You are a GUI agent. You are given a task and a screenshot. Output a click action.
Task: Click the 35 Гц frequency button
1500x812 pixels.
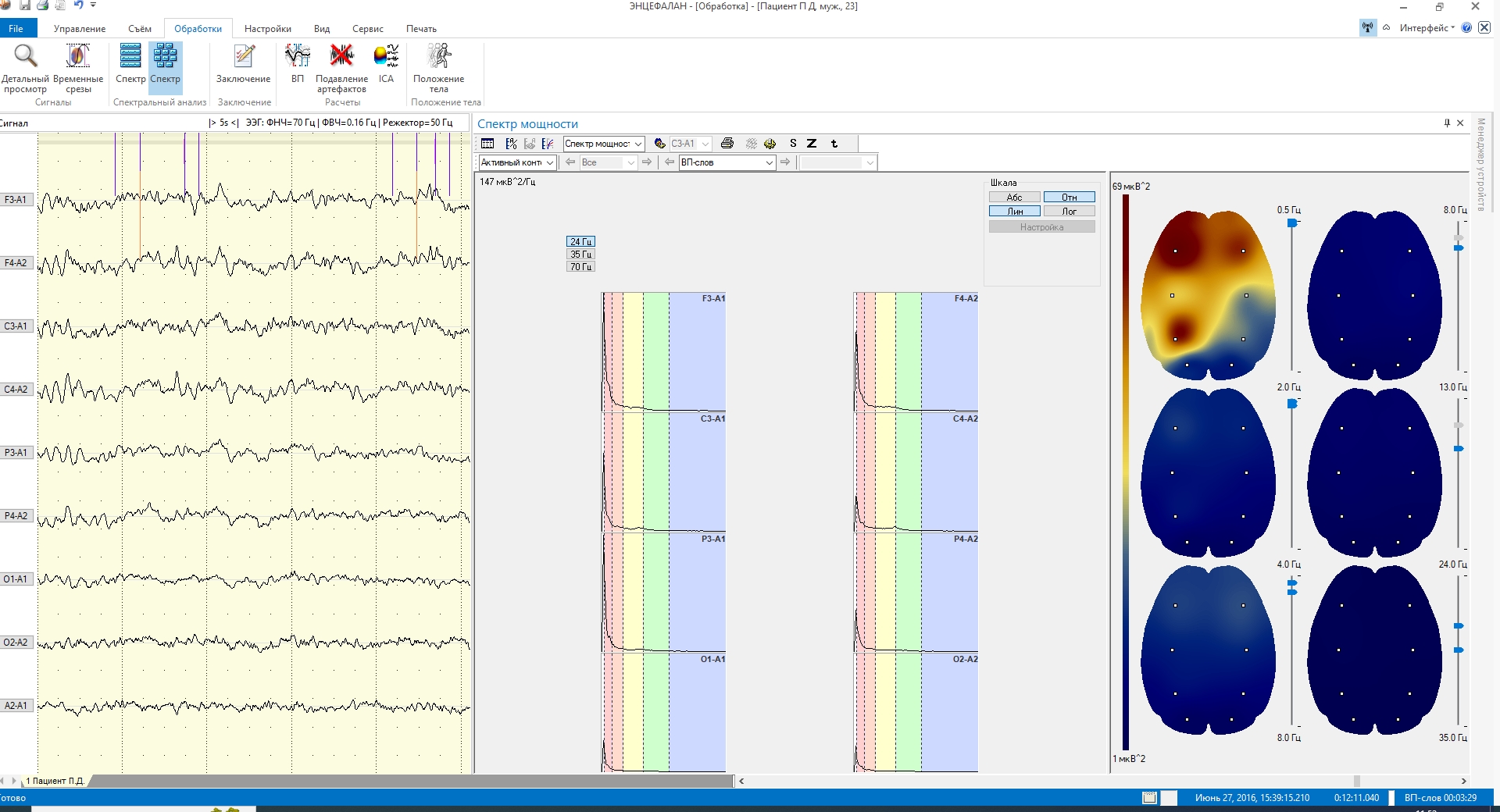tap(580, 255)
